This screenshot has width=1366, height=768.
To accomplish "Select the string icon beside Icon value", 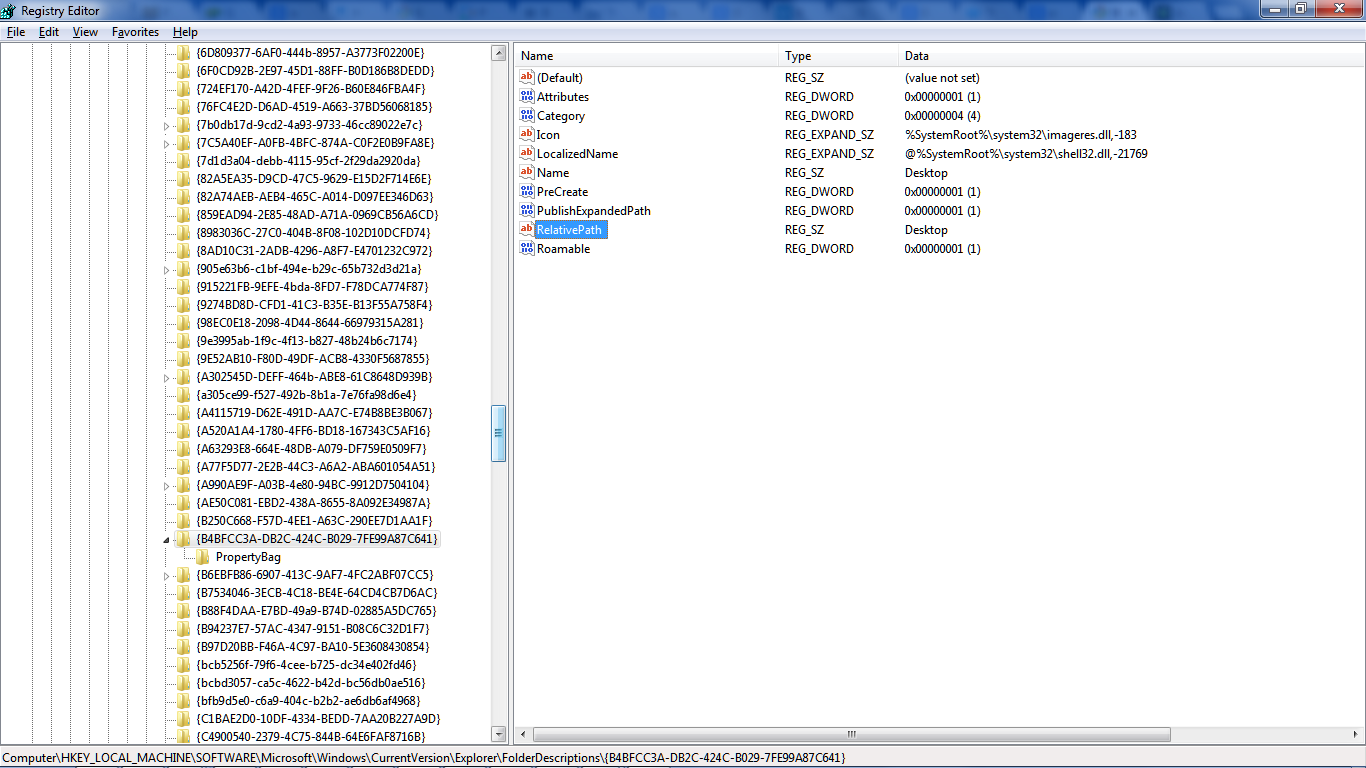I will click(x=527, y=135).
